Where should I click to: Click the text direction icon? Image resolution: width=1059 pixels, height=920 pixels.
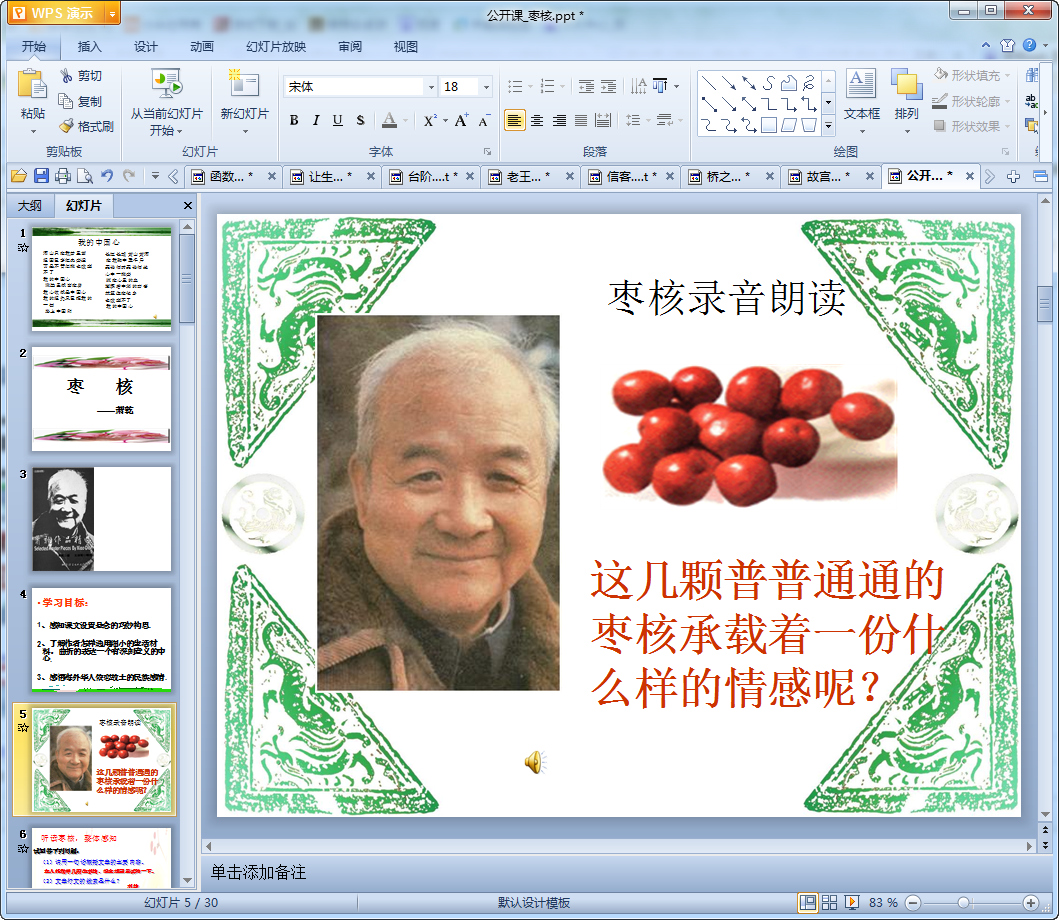(638, 86)
